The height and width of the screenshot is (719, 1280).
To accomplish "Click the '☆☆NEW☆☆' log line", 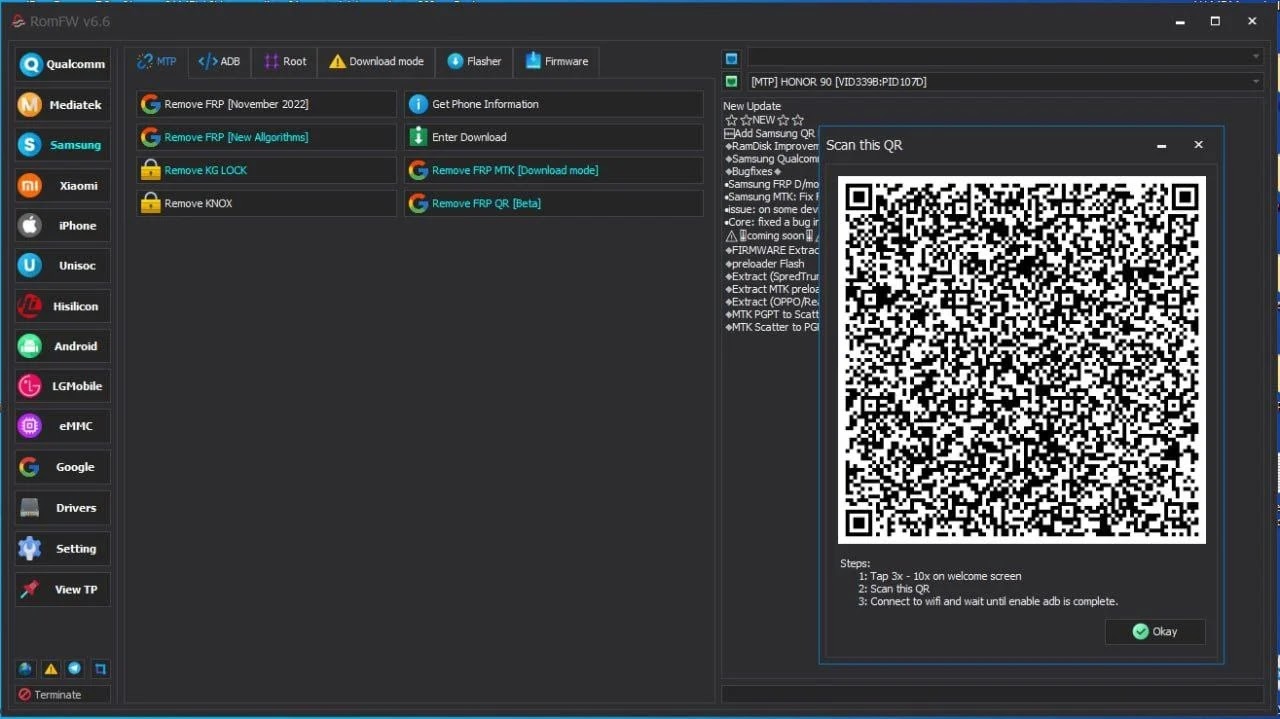I will [764, 120].
